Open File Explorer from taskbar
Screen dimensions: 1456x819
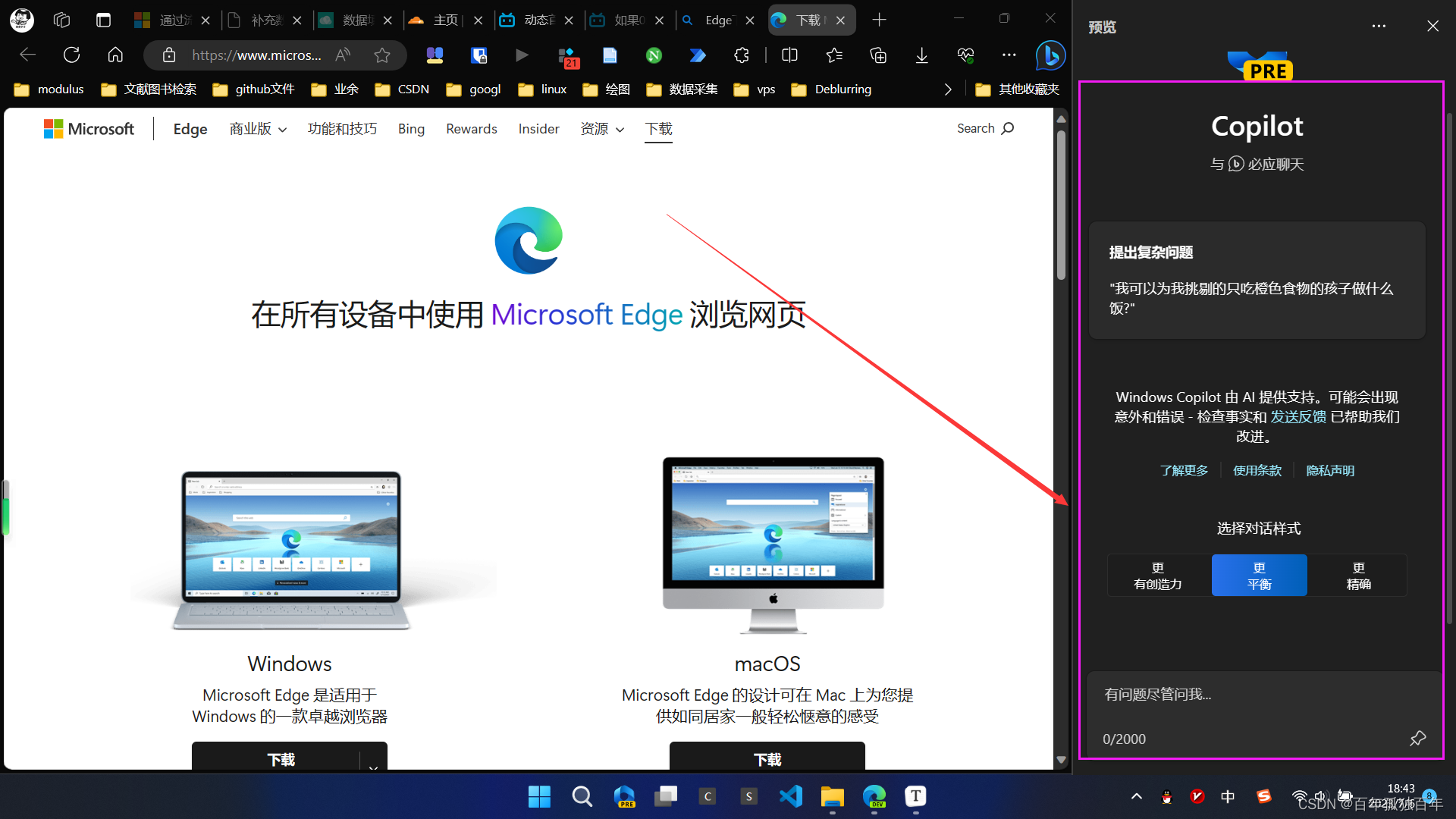coord(832,796)
